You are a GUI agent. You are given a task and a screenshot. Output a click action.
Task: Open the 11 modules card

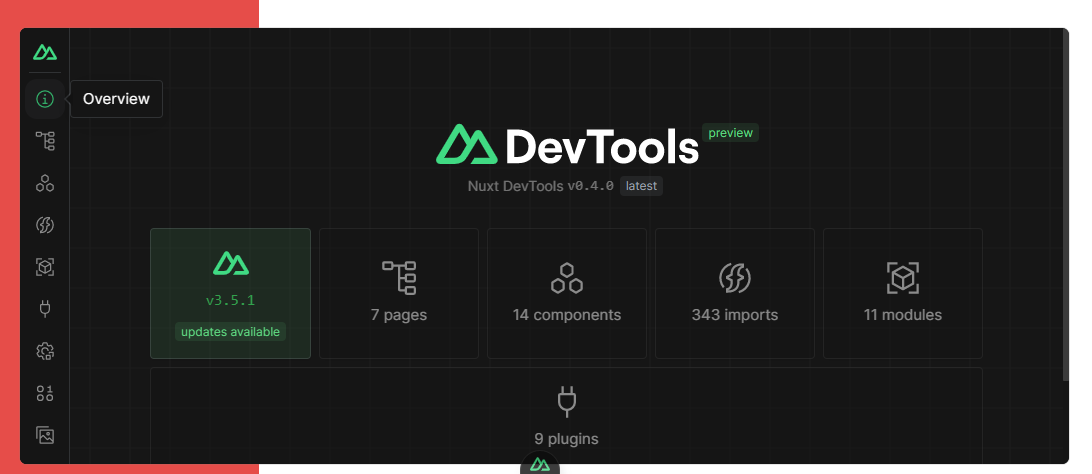(903, 294)
